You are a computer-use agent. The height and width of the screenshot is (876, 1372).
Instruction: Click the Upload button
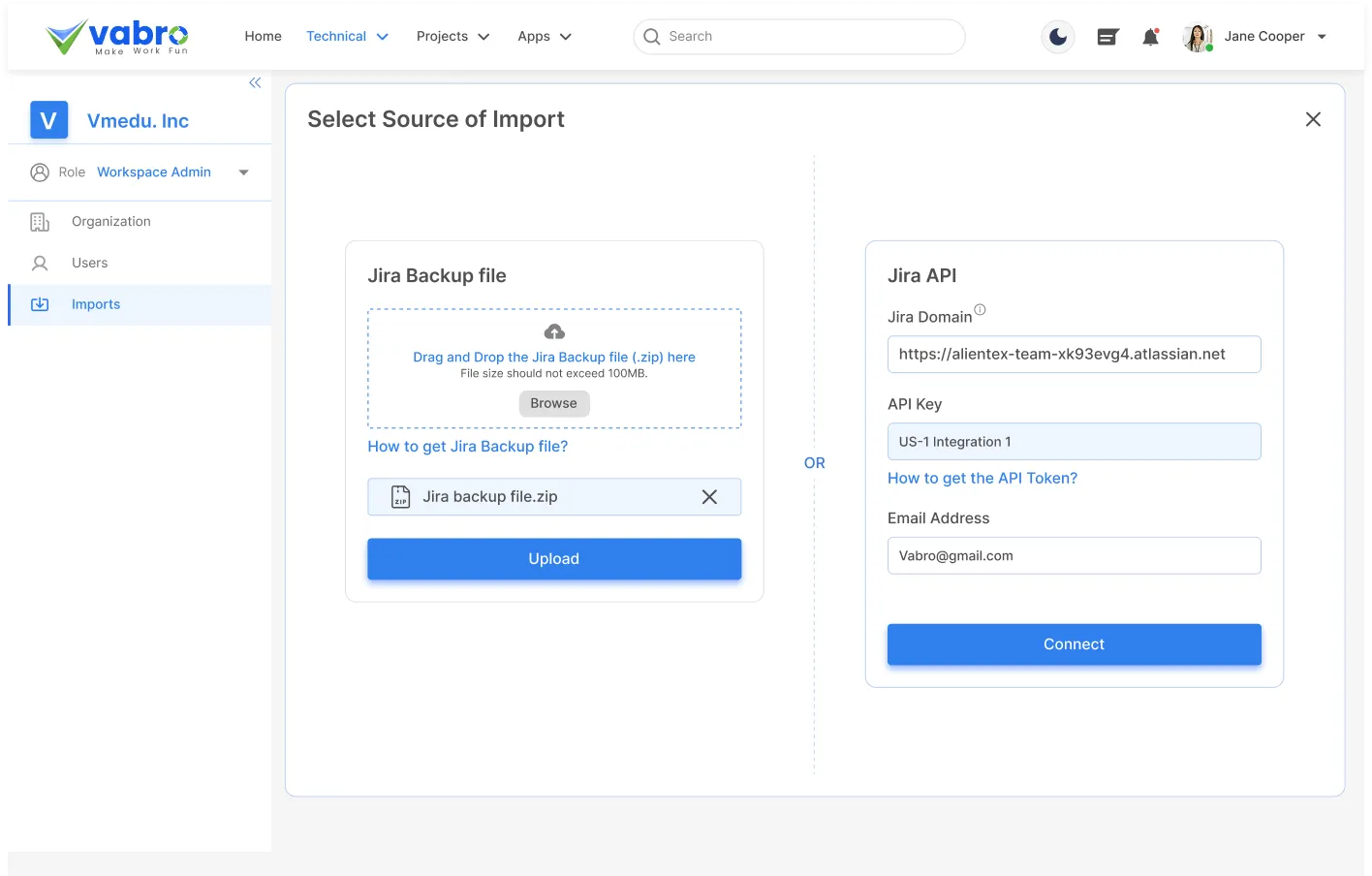tap(554, 559)
